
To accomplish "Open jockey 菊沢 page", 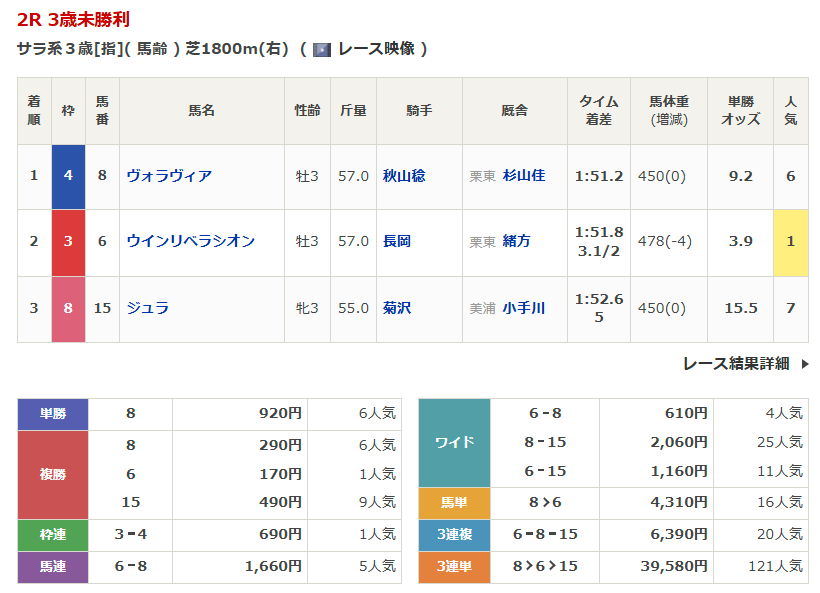I will [x=397, y=308].
